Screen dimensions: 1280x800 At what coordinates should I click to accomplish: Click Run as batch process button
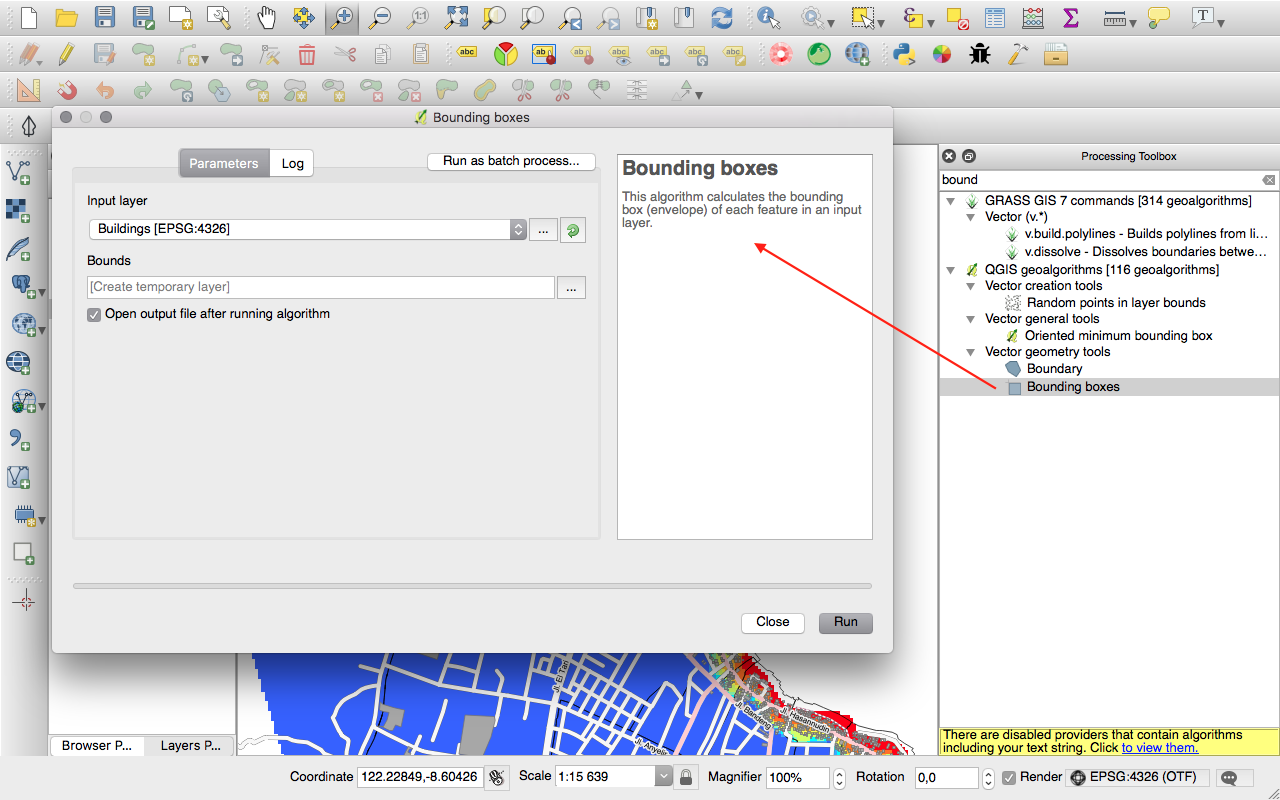point(511,161)
